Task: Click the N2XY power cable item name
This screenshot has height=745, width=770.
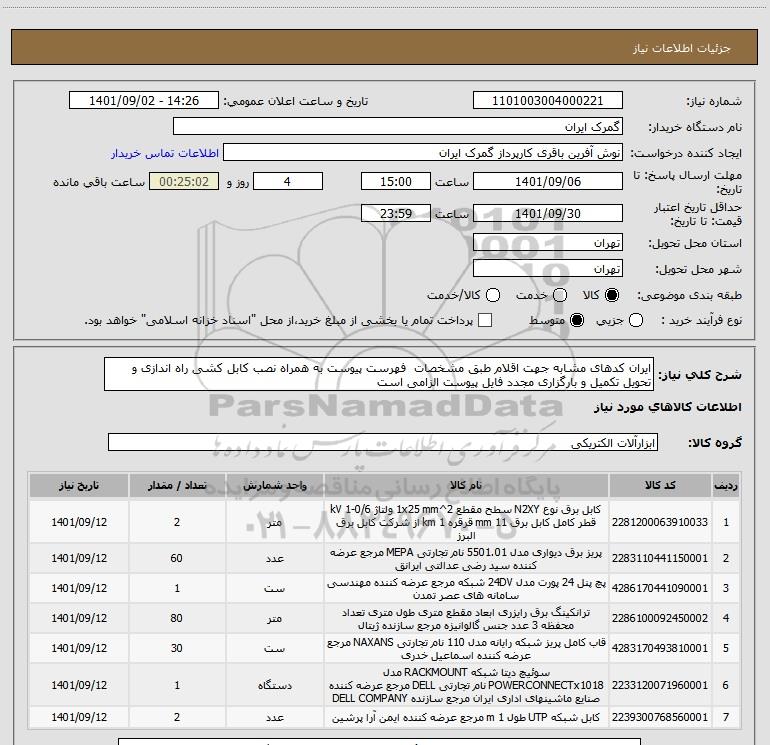Action: pos(466,522)
